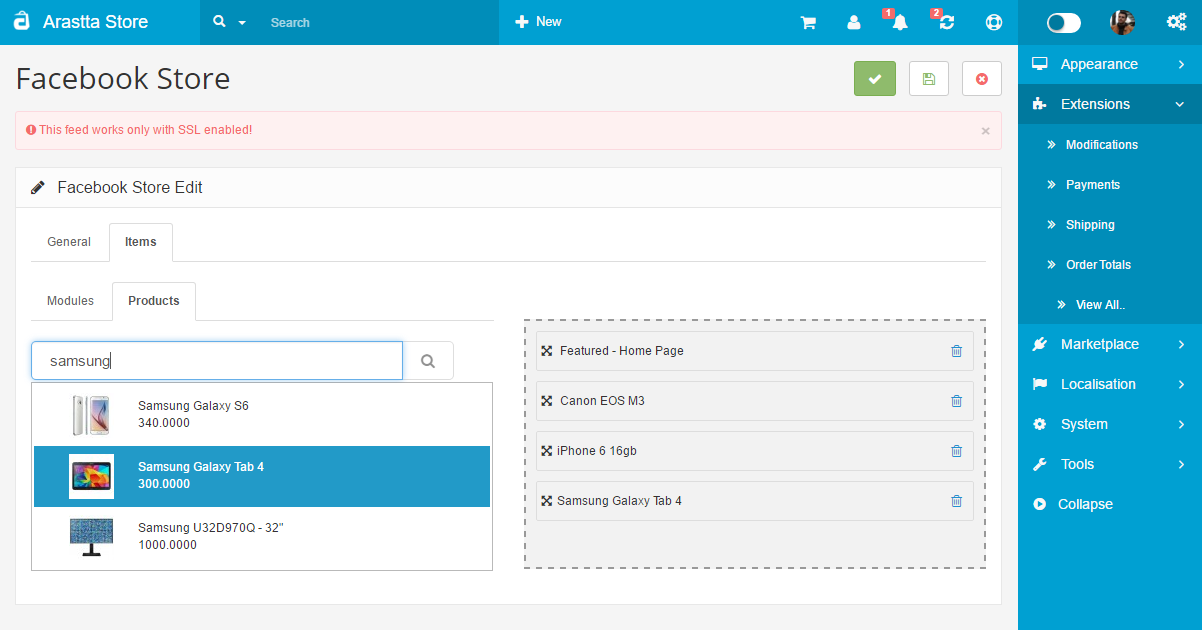Select Samsung Galaxy Tab 4 from results

(x=262, y=476)
